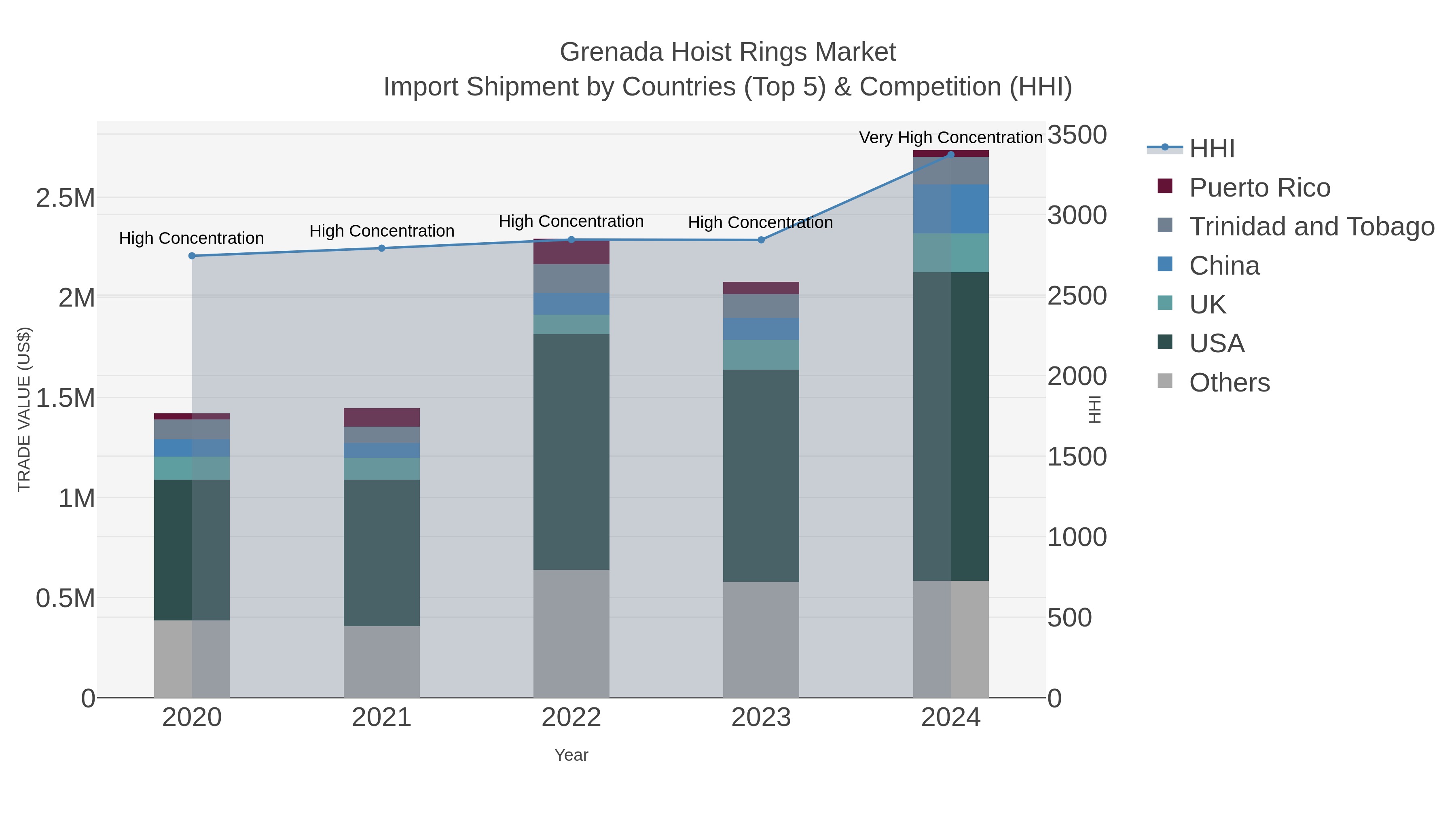1456x819 pixels.
Task: Click the 'Import Shipment by Countries' subtitle
Action: (728, 87)
